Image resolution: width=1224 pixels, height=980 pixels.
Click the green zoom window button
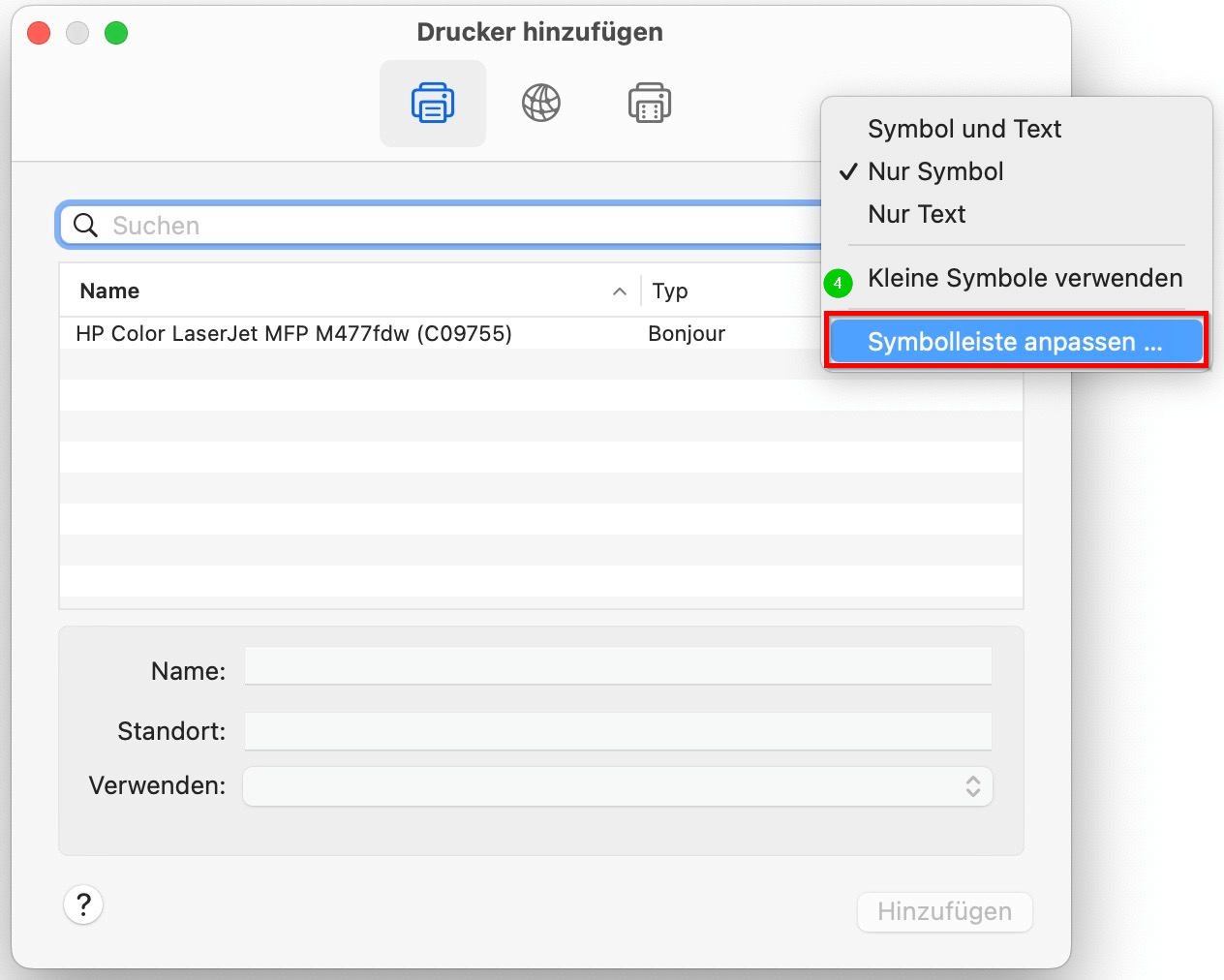click(116, 33)
